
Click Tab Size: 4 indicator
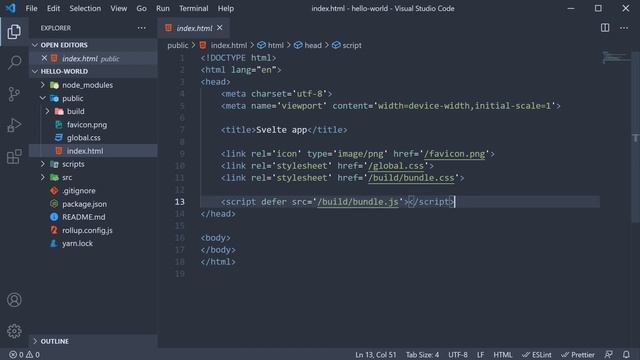tap(422, 354)
